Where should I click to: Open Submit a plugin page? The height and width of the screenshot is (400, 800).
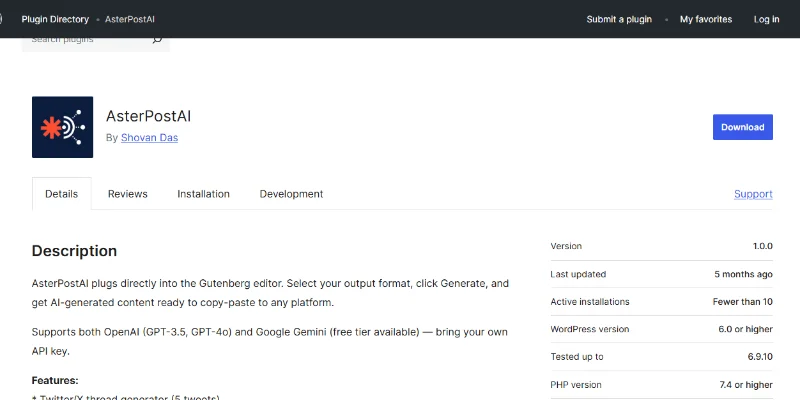(619, 19)
